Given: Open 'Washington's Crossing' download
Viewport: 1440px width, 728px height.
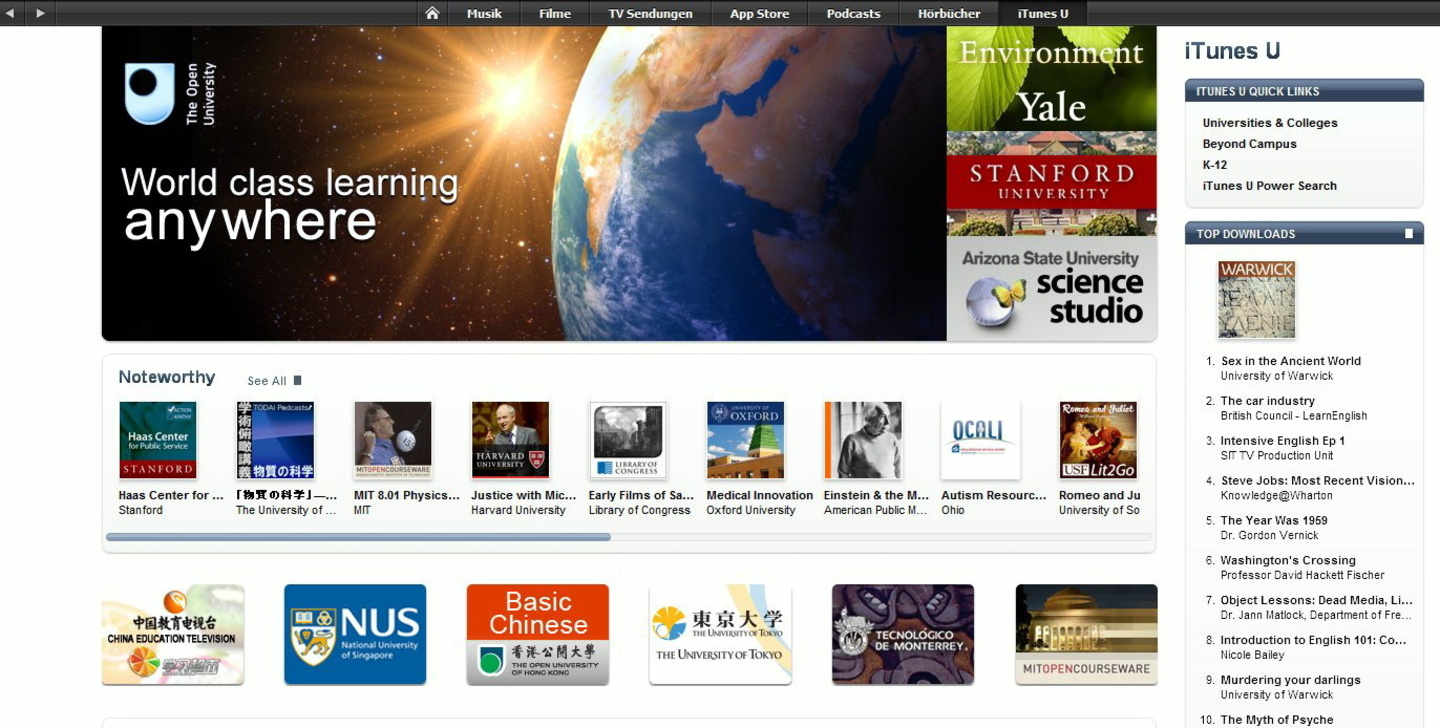Looking at the screenshot, I should point(1288,561).
